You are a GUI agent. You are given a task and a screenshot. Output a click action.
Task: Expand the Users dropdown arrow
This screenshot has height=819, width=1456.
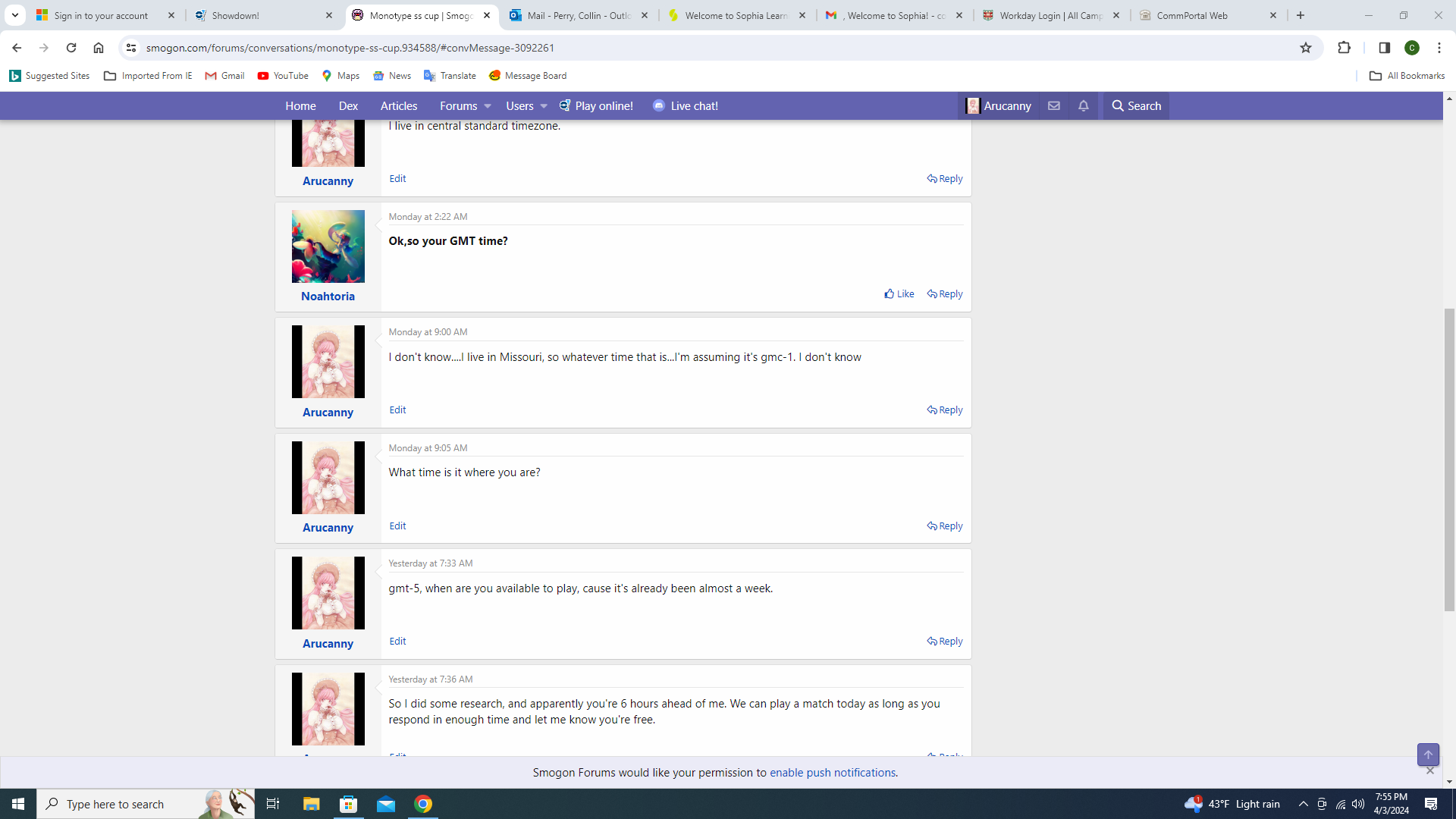544,106
